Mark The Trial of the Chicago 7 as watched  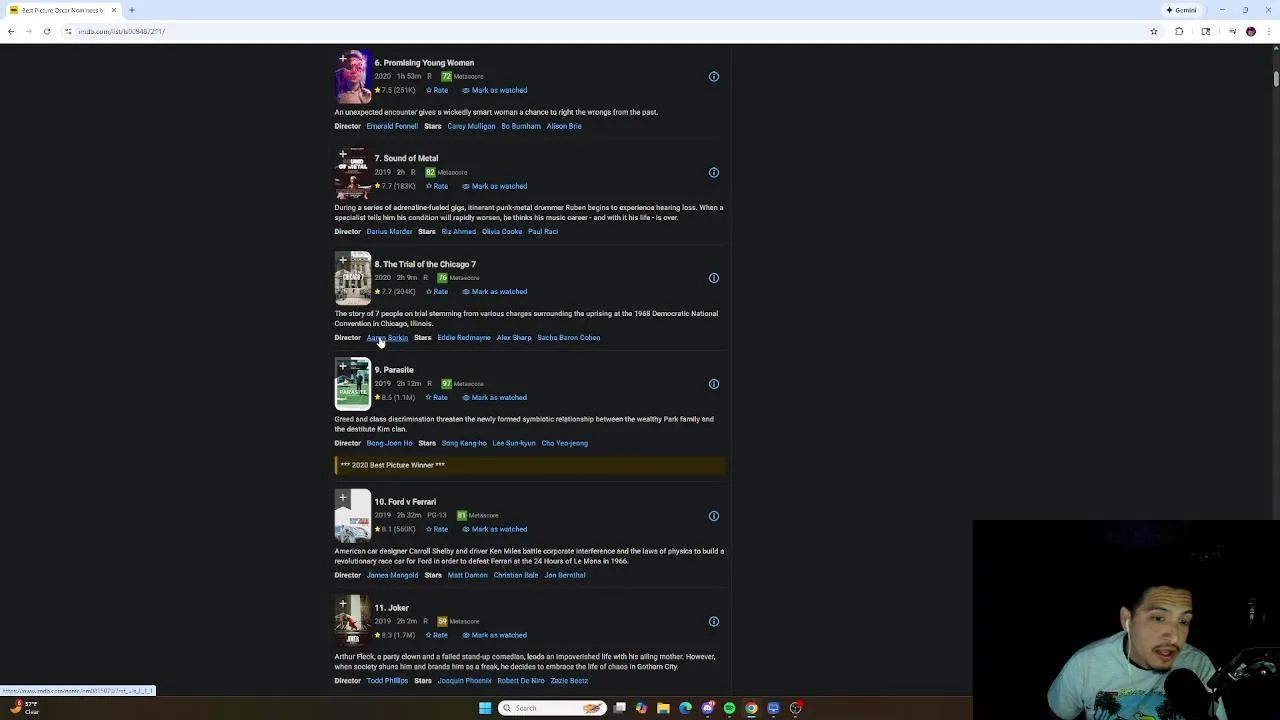495,292
